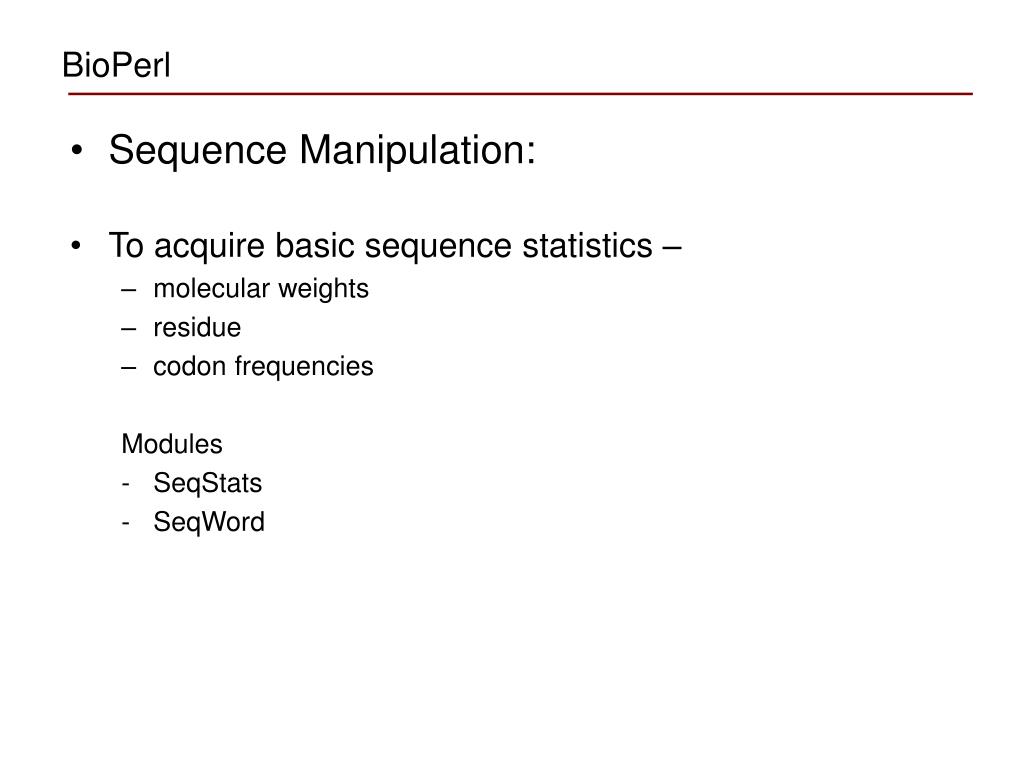Click the trailing dash after statistics
The height and width of the screenshot is (768, 1024).
click(672, 248)
